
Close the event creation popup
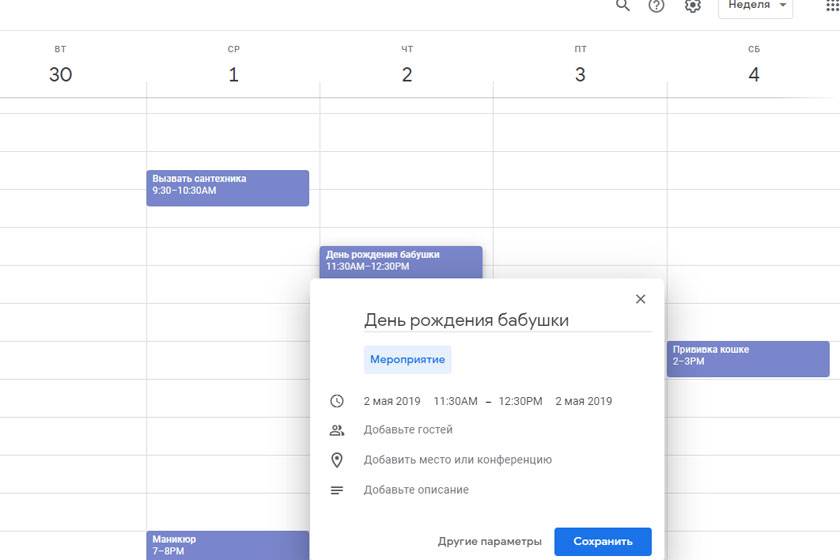tap(641, 299)
